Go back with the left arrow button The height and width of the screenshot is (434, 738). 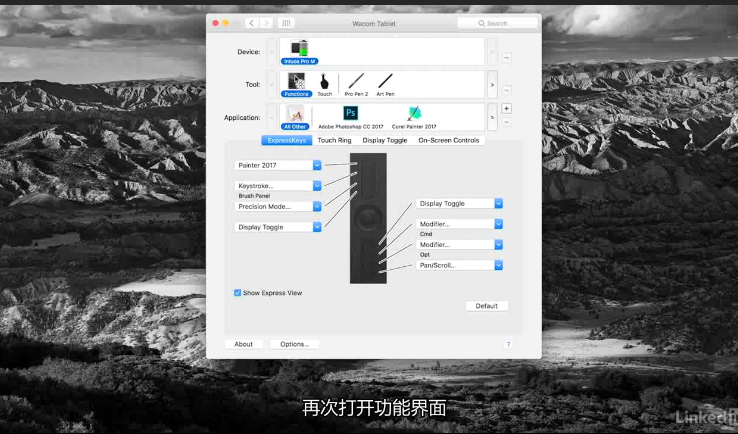click(x=252, y=23)
